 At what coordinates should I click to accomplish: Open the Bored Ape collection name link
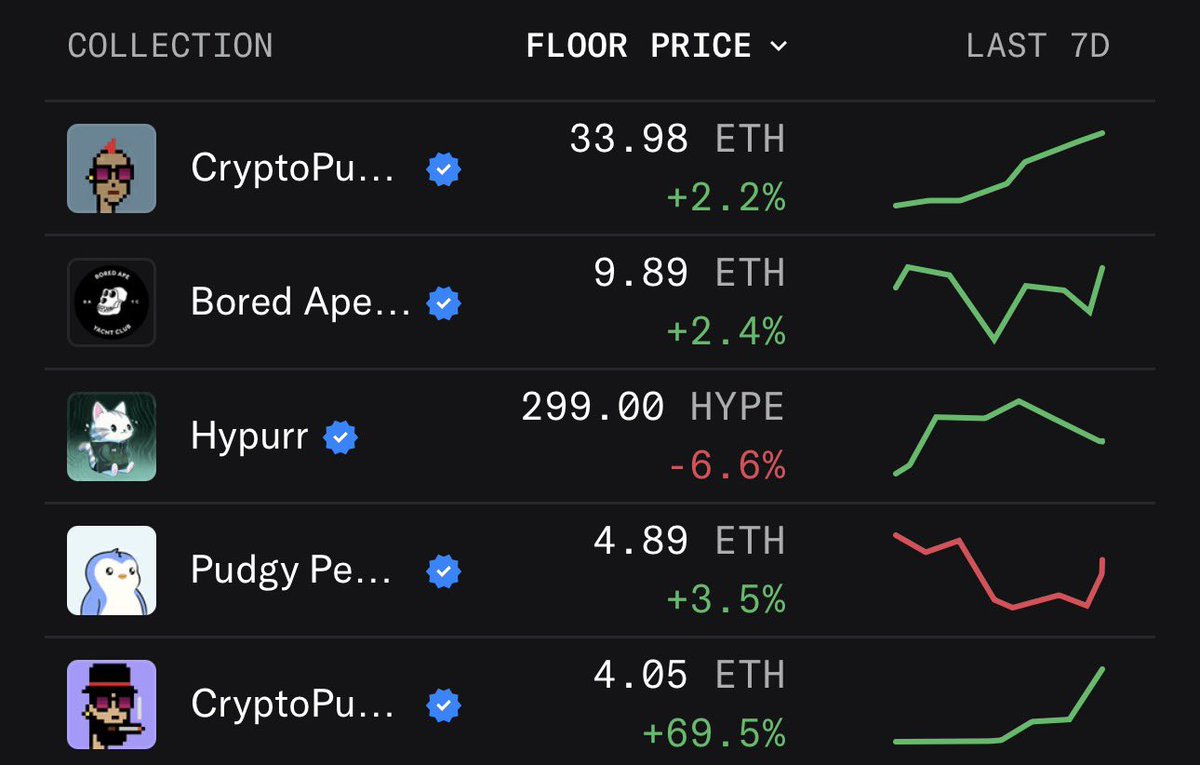300,303
